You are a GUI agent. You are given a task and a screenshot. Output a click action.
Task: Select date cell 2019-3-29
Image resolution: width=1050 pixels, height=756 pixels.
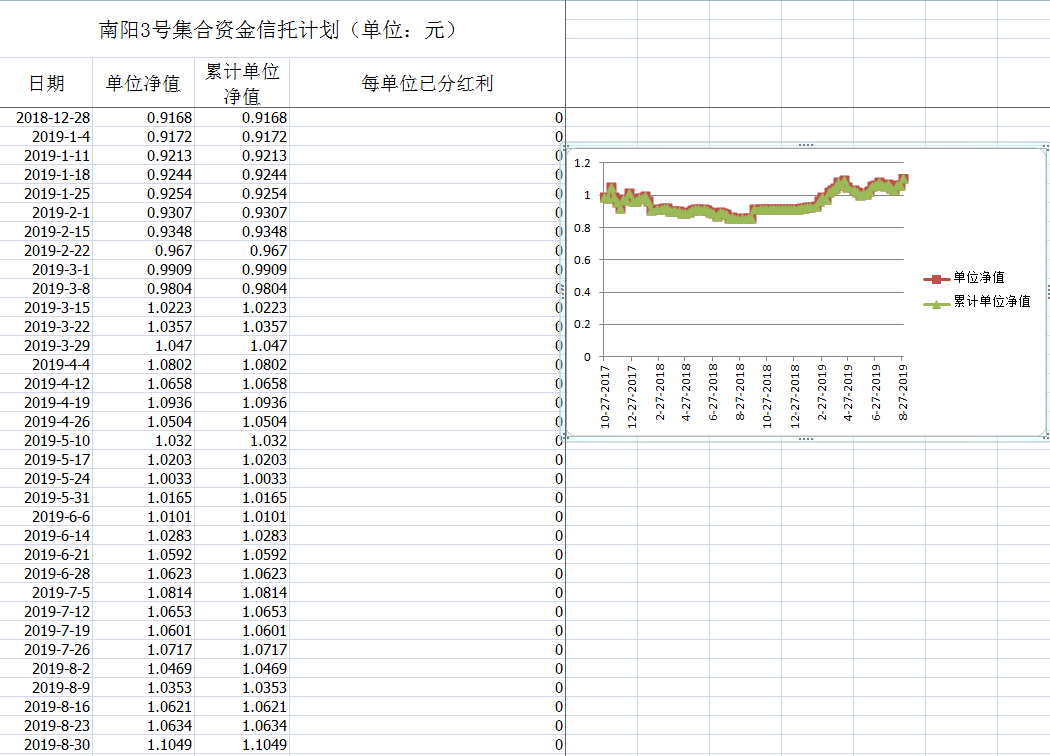pos(46,346)
